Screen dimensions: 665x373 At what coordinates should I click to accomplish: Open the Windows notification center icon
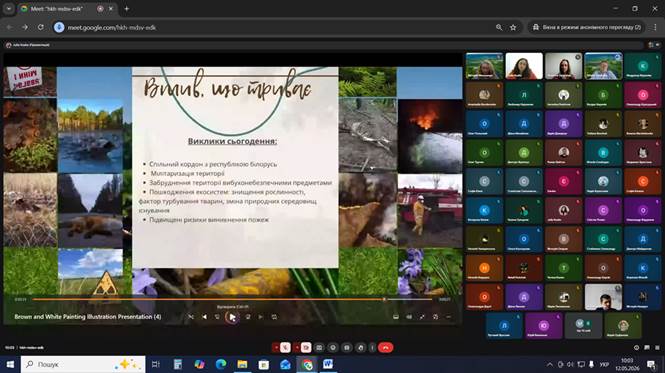[651, 365]
